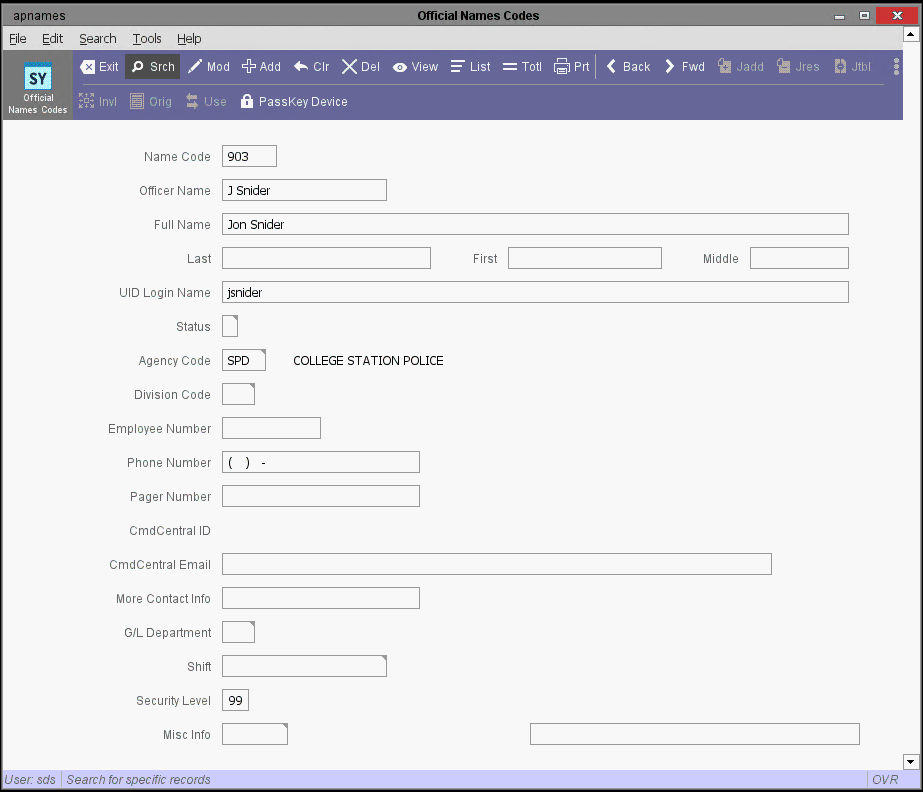Viewport: 923px width, 792px height.
Task: Click the scroll up arrow
Action: point(911,34)
